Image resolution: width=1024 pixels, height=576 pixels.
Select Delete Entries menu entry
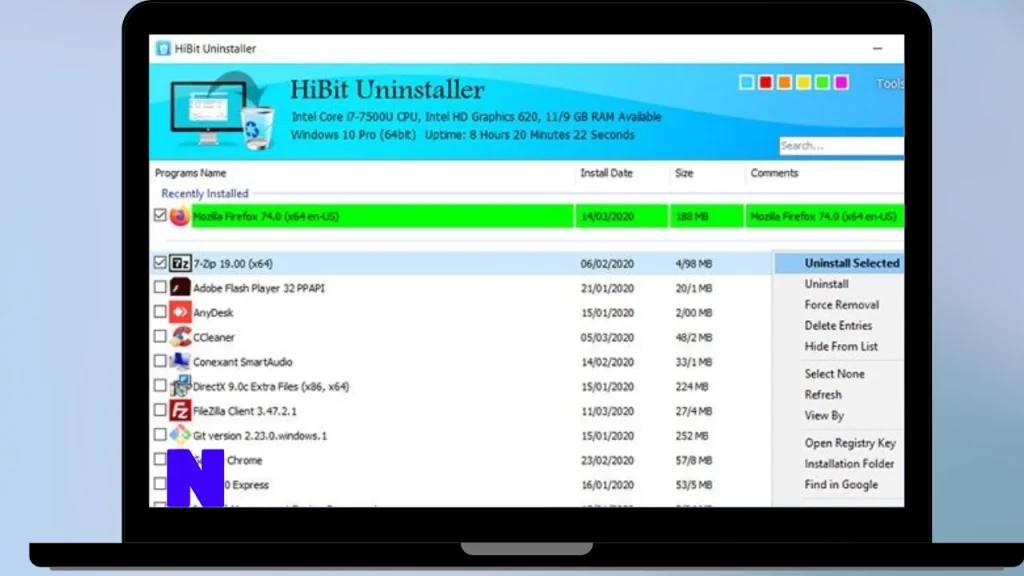[x=838, y=326]
